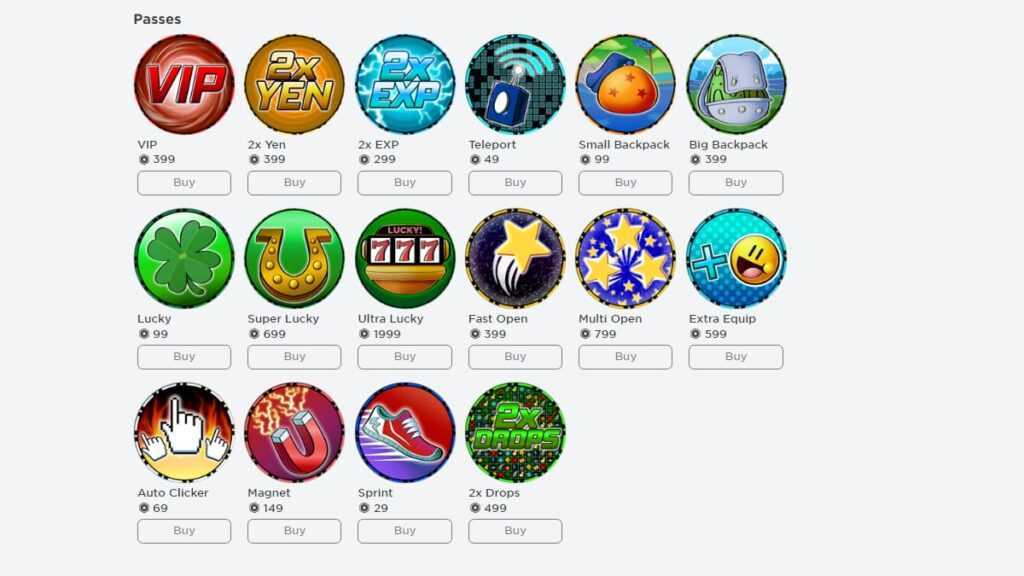Select the Super Lucky horseshoe icon
The height and width of the screenshot is (576, 1024).
(x=295, y=259)
